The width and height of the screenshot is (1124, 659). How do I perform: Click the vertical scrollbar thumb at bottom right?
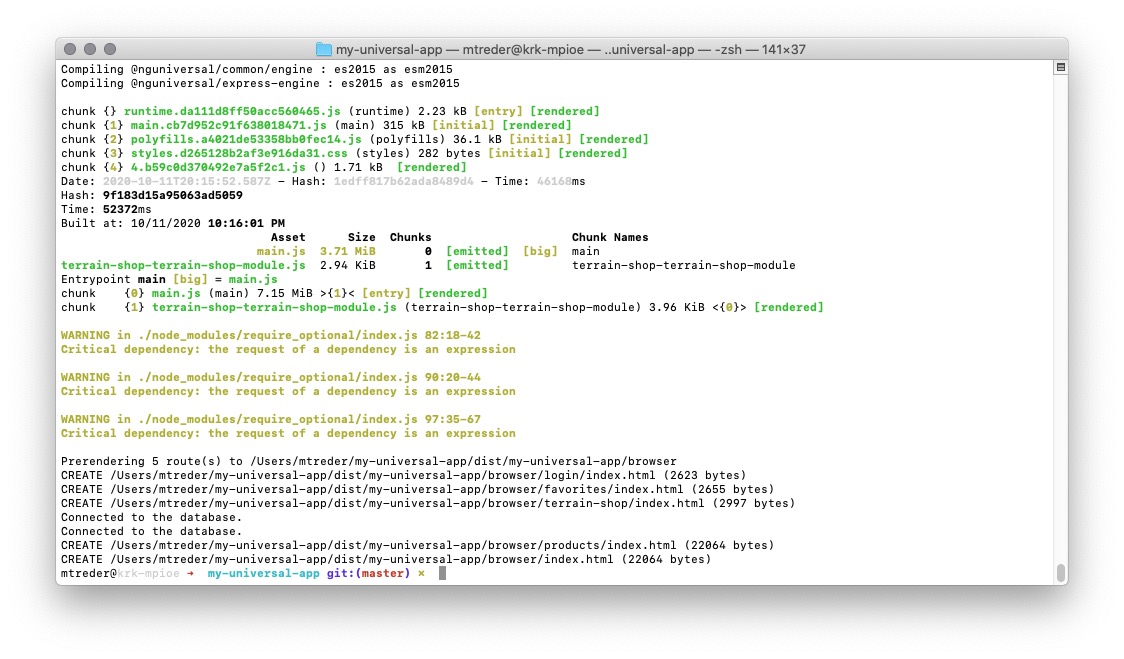(x=1060, y=573)
